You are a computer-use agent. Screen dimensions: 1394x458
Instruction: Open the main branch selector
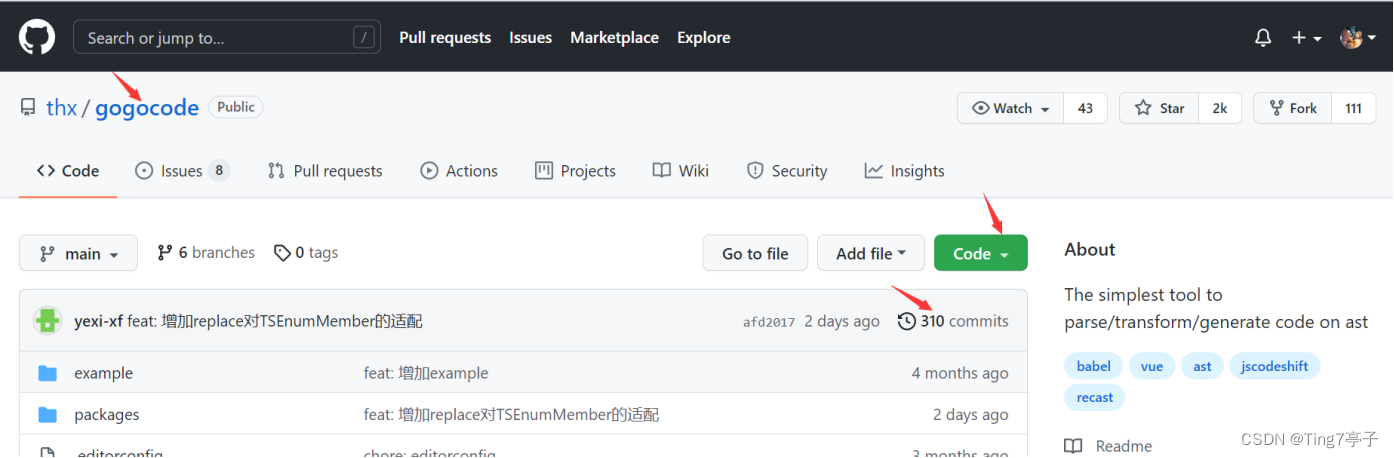(x=78, y=254)
